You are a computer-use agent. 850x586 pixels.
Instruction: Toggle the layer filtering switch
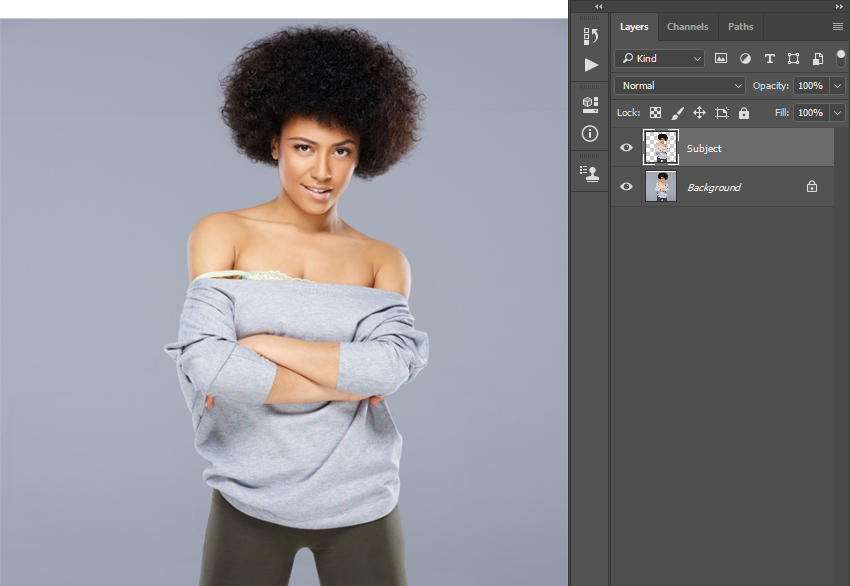pyautogui.click(x=840, y=58)
